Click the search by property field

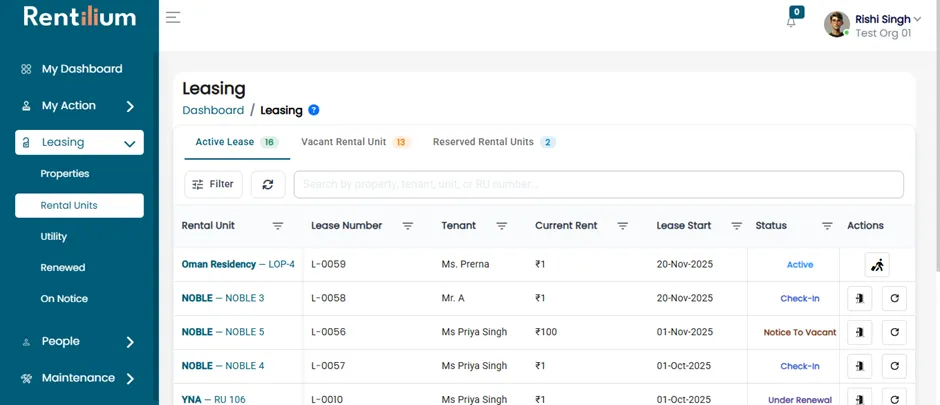coord(598,185)
